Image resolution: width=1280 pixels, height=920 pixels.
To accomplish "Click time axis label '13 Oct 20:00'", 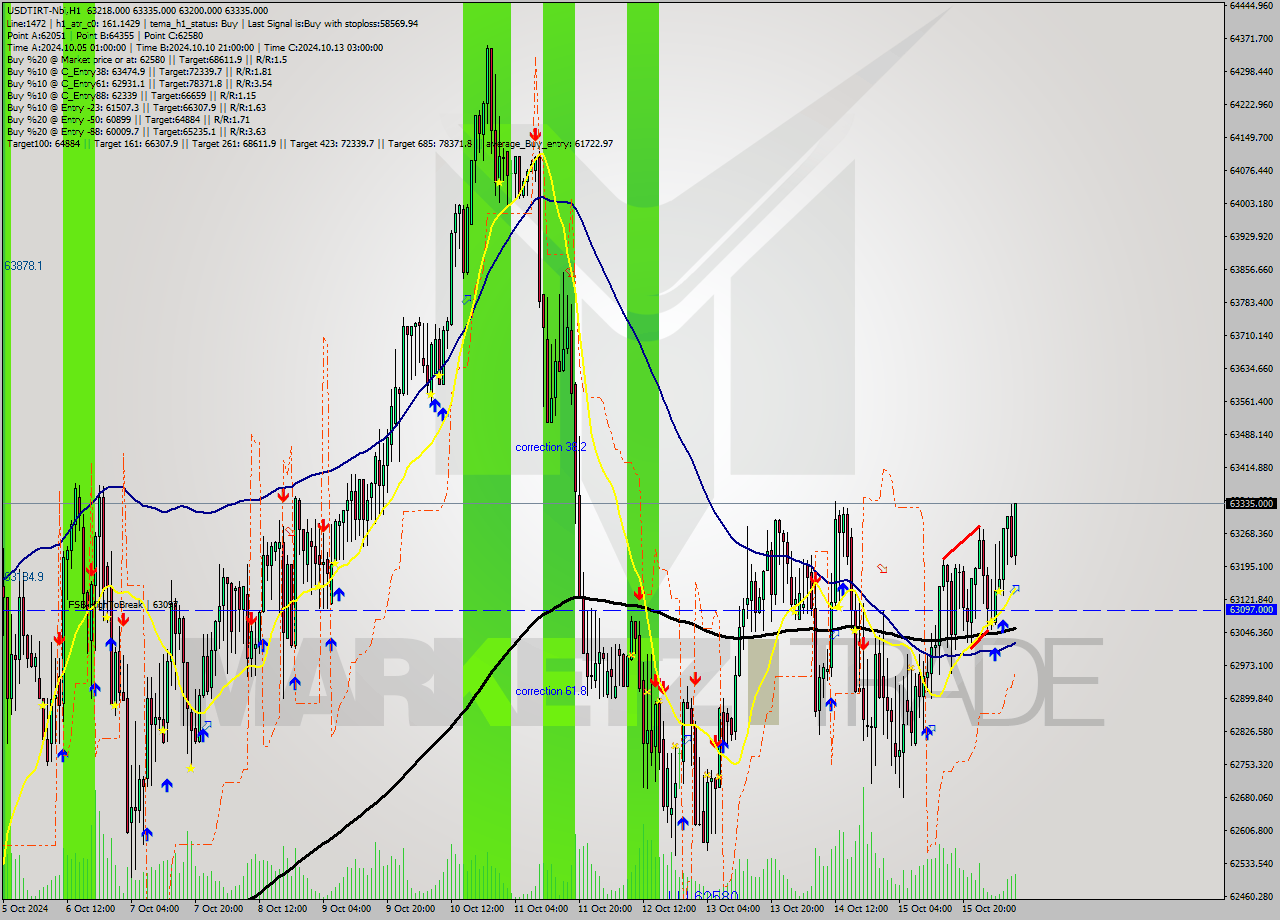I will (x=797, y=909).
